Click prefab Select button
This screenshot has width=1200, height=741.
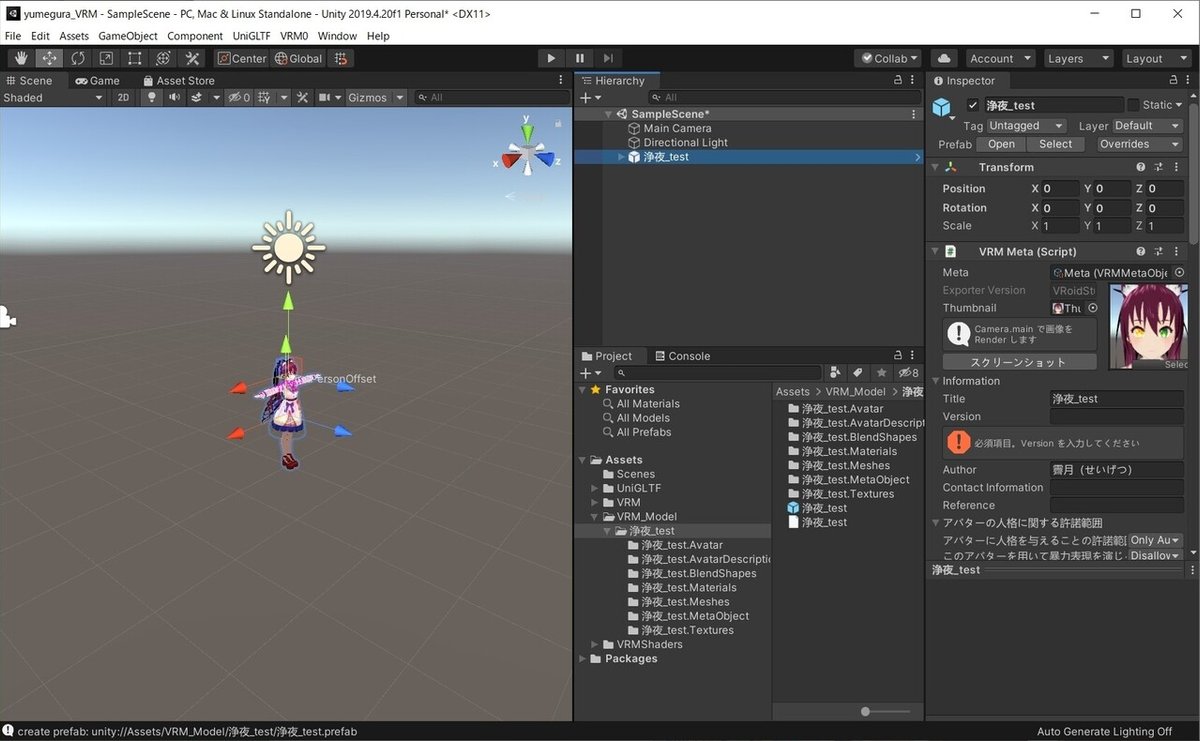pyautogui.click(x=1055, y=144)
